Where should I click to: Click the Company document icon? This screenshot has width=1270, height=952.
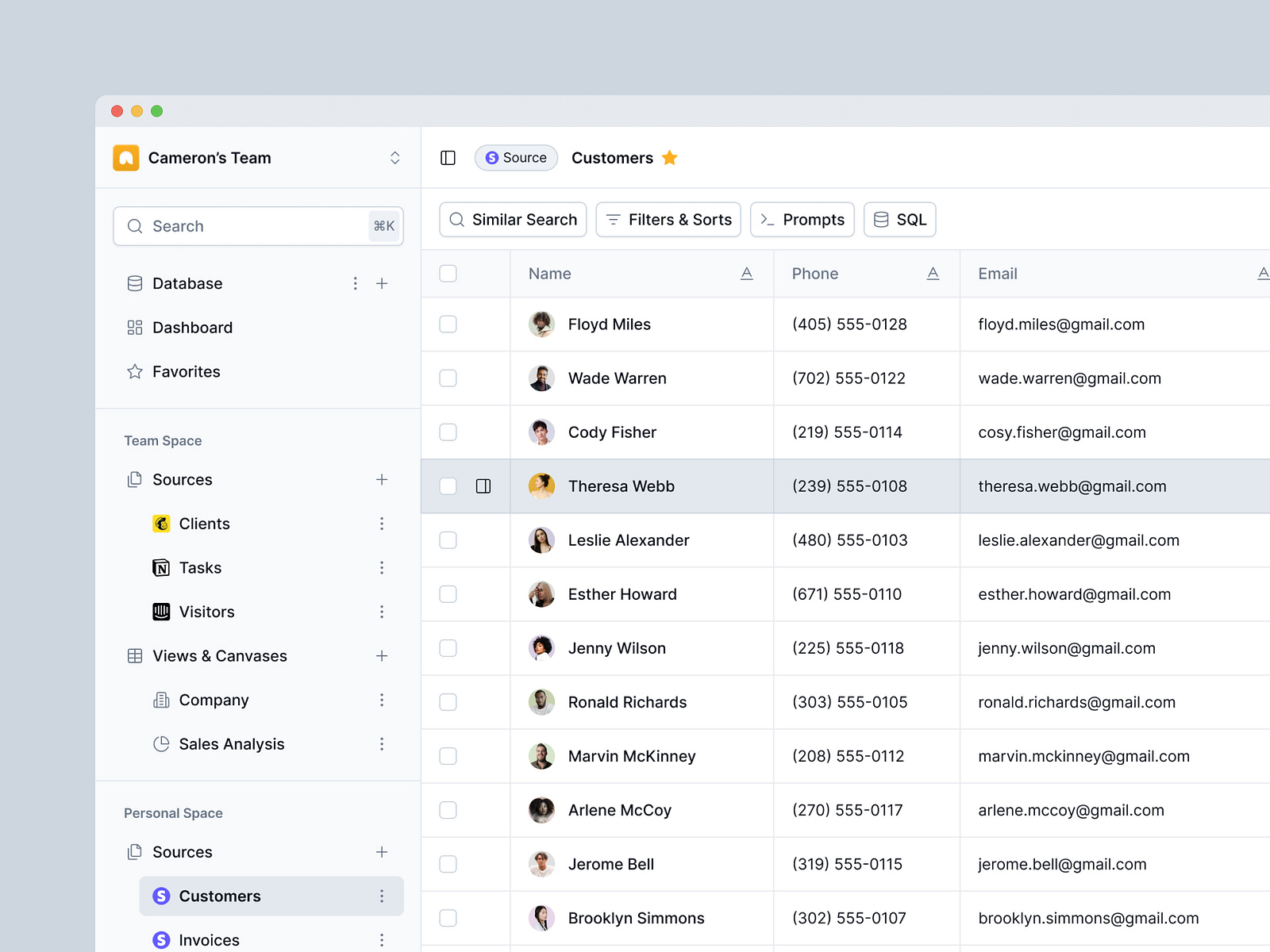[161, 700]
